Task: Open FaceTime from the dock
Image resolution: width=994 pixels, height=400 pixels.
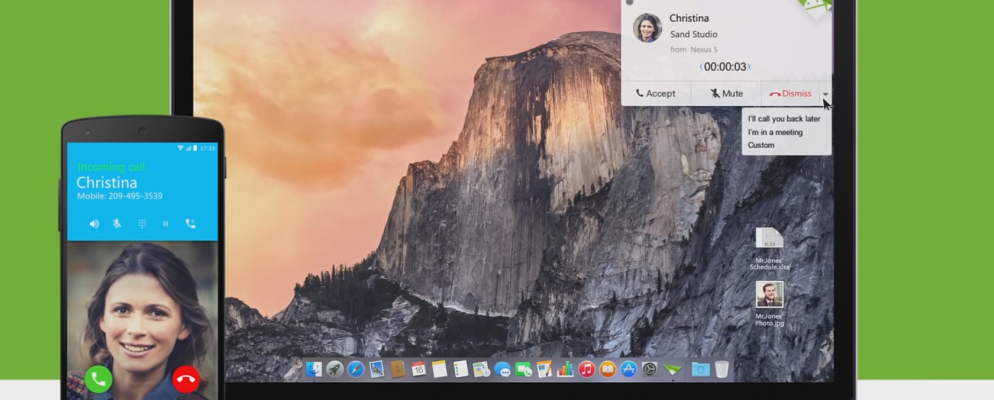Action: coord(523,370)
